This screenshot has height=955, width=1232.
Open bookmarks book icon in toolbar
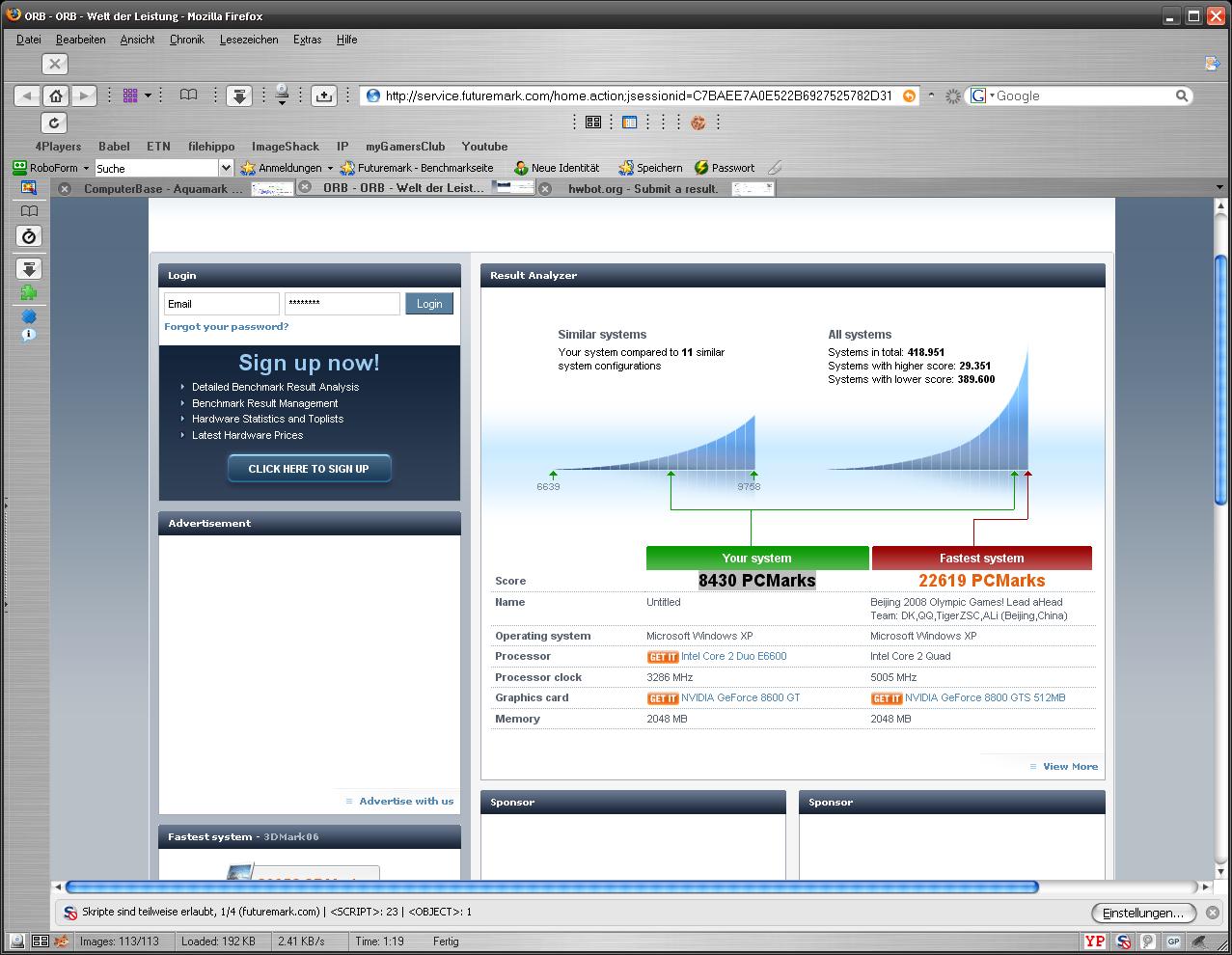[x=189, y=95]
